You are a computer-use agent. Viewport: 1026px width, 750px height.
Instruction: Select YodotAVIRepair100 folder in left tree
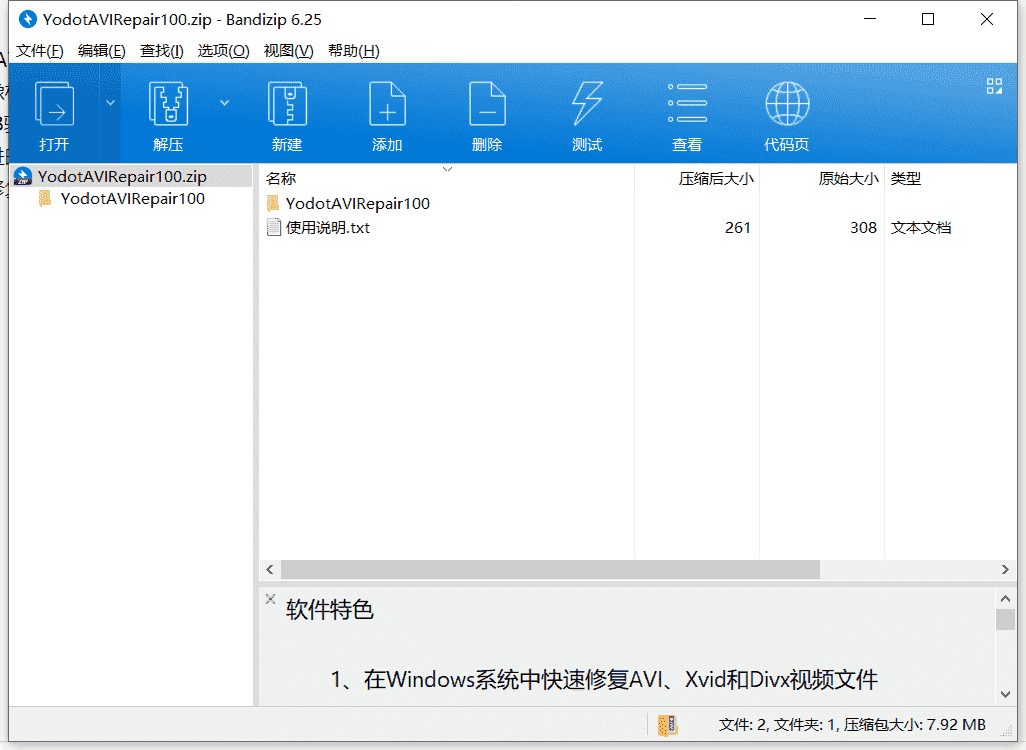pos(132,199)
